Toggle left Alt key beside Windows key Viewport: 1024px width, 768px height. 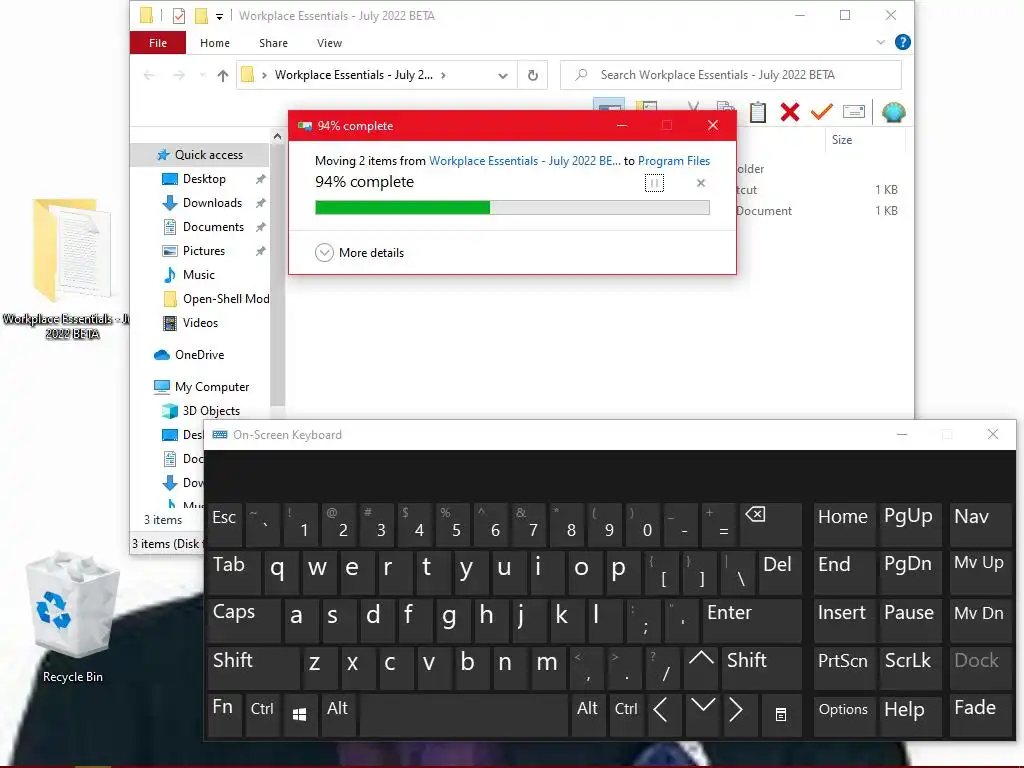point(338,715)
